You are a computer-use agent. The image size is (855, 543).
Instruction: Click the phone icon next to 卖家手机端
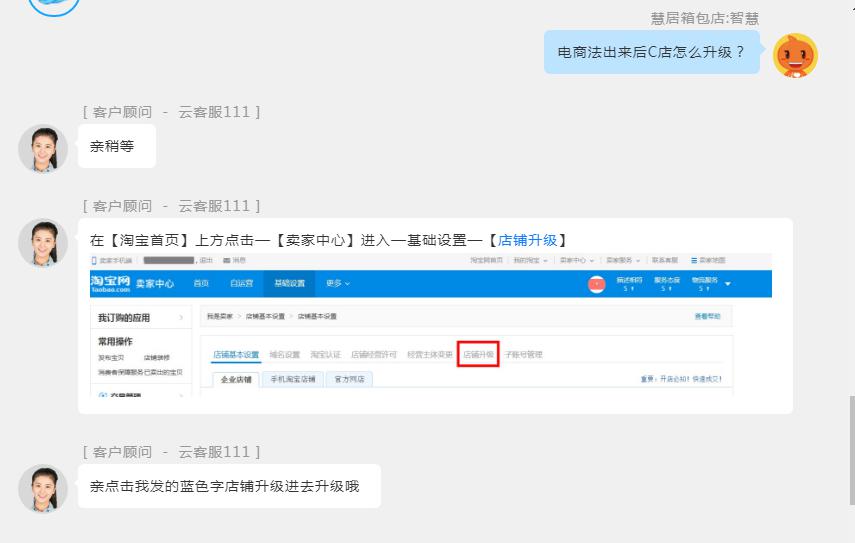[x=94, y=260]
